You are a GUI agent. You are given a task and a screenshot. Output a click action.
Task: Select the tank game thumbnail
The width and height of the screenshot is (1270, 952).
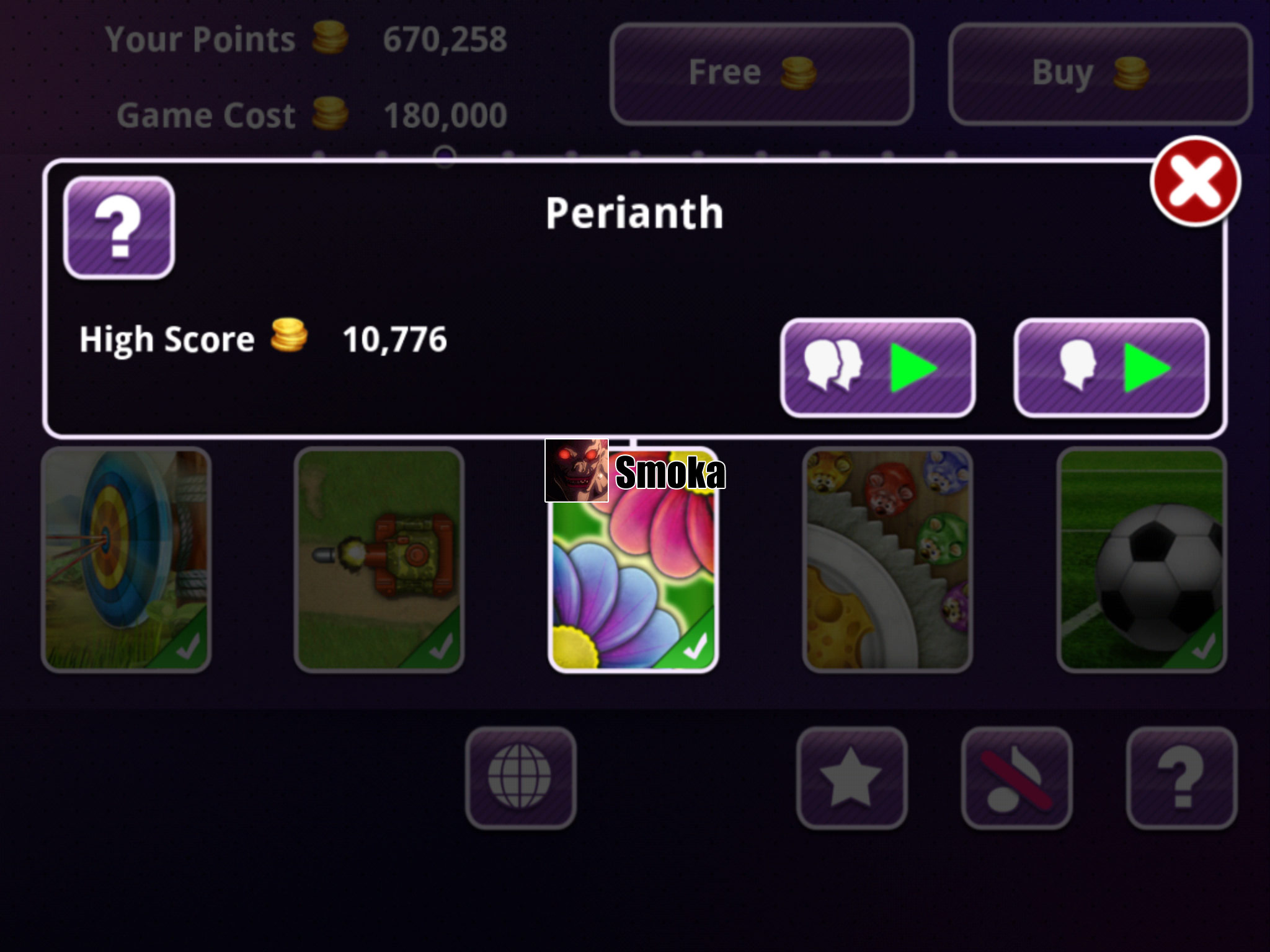379,560
